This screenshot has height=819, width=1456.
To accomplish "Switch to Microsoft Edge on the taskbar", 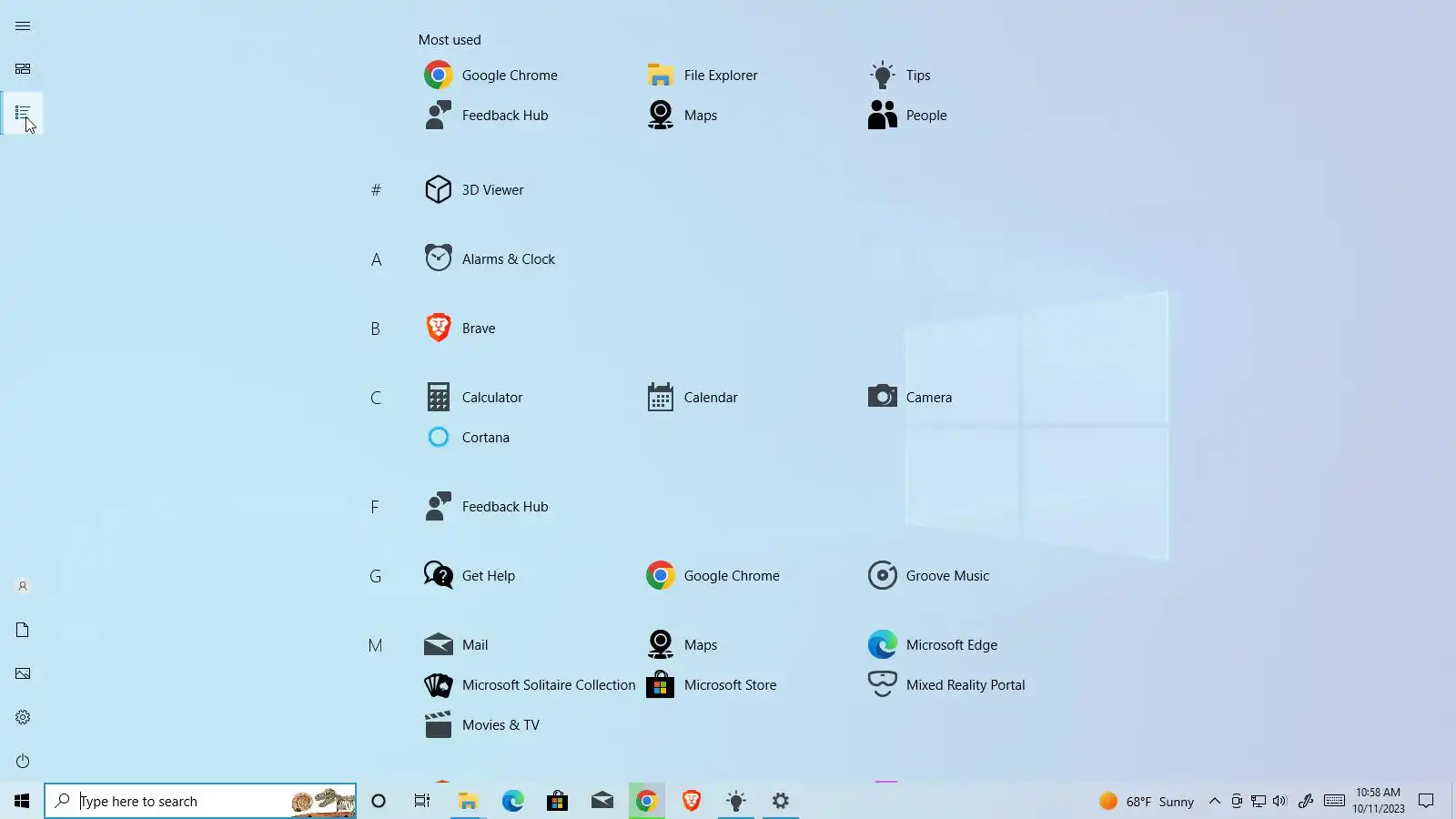I will tap(512, 801).
